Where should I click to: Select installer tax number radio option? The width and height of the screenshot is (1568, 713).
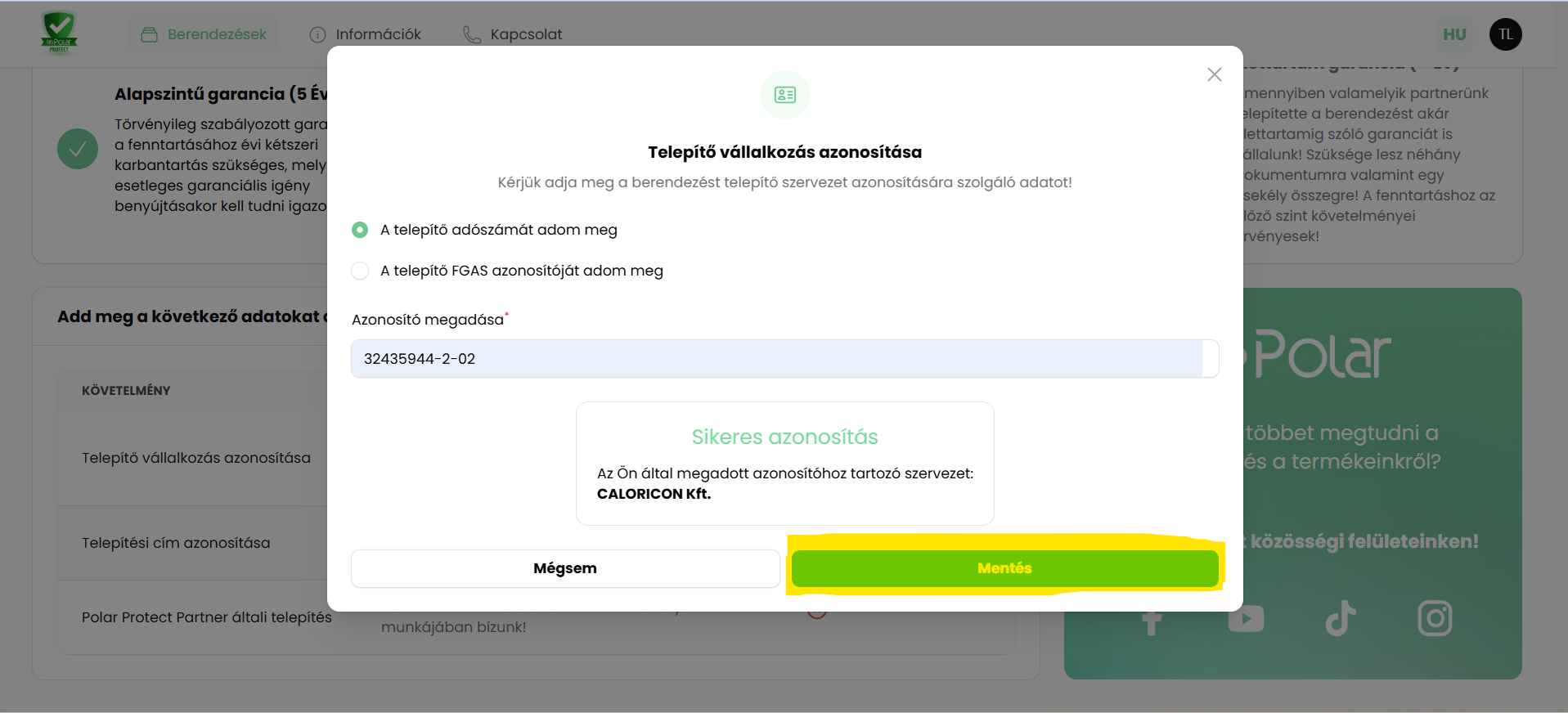tap(360, 230)
